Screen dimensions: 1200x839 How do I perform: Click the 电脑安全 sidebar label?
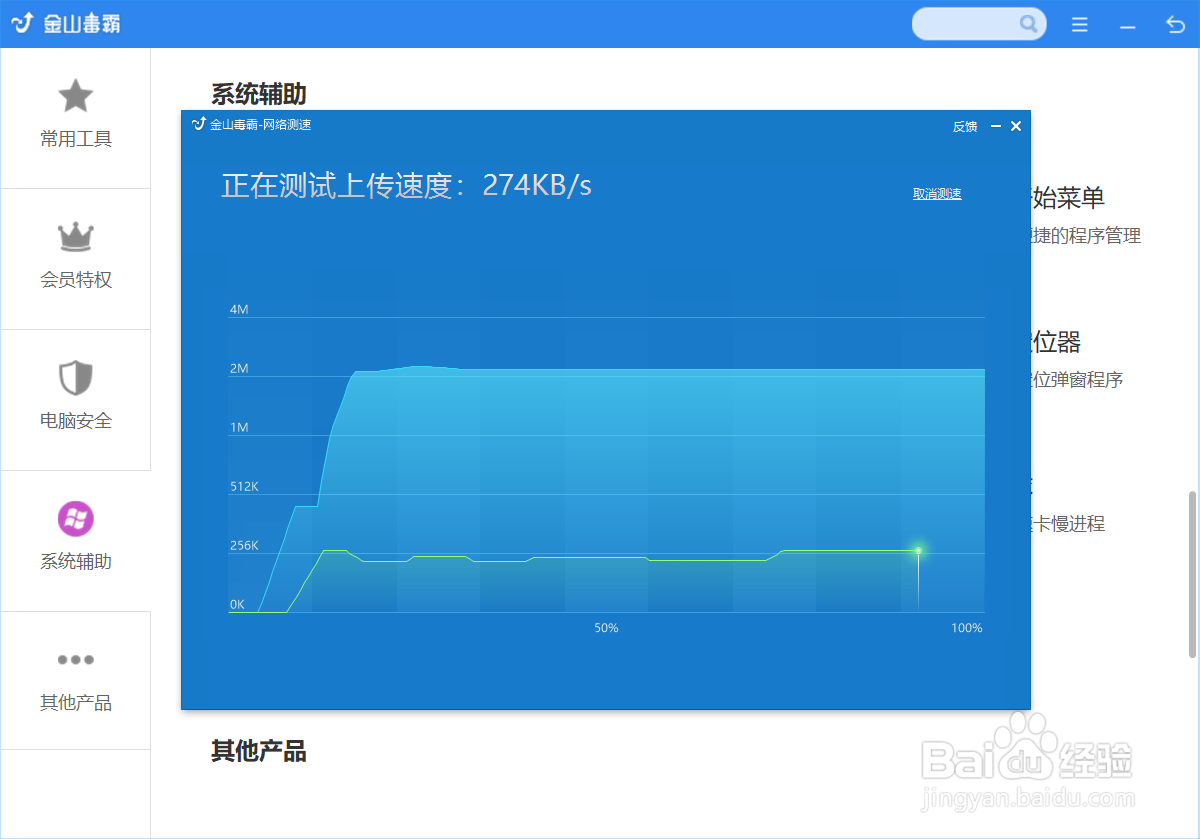click(76, 421)
